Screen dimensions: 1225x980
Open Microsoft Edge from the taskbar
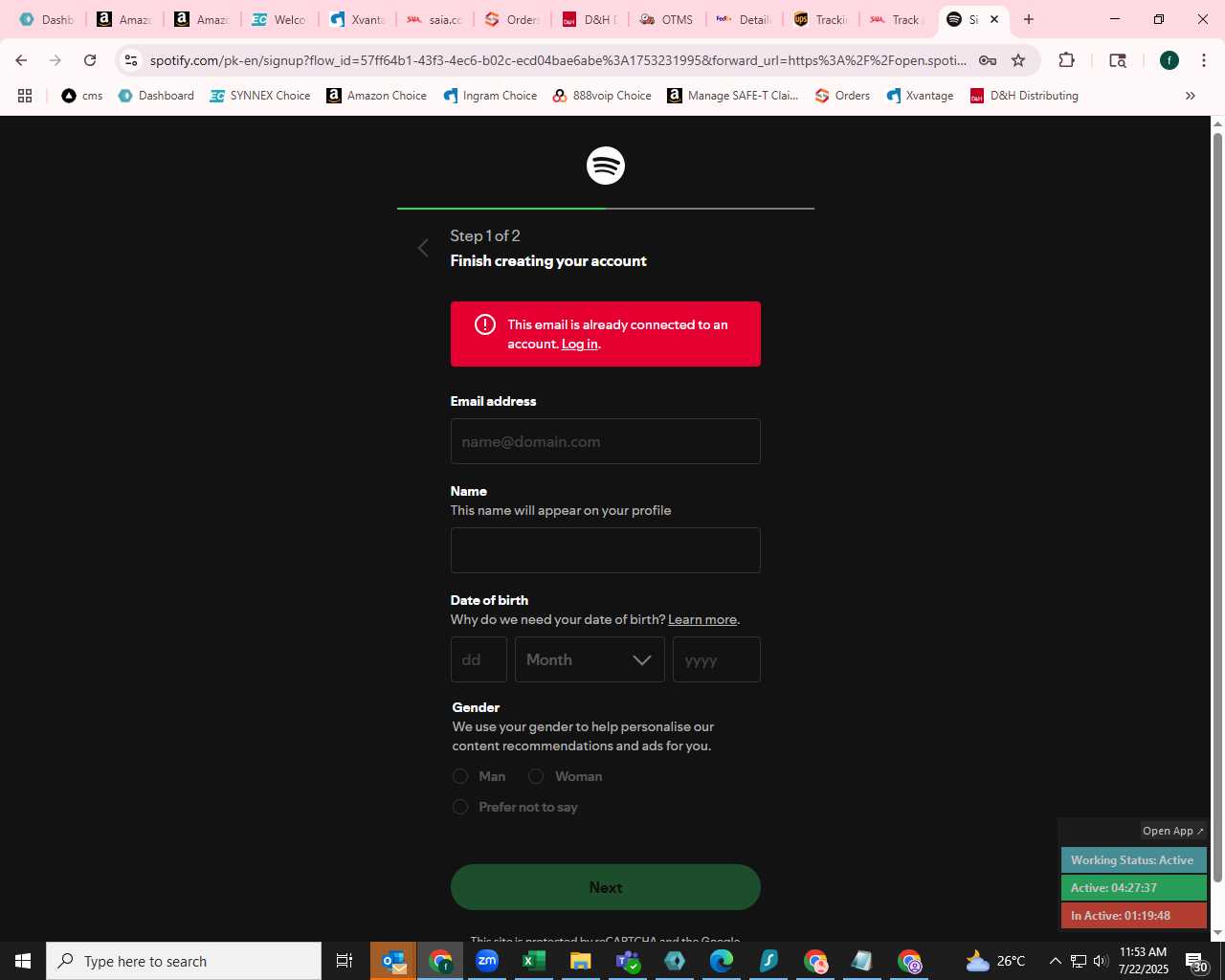(x=721, y=961)
